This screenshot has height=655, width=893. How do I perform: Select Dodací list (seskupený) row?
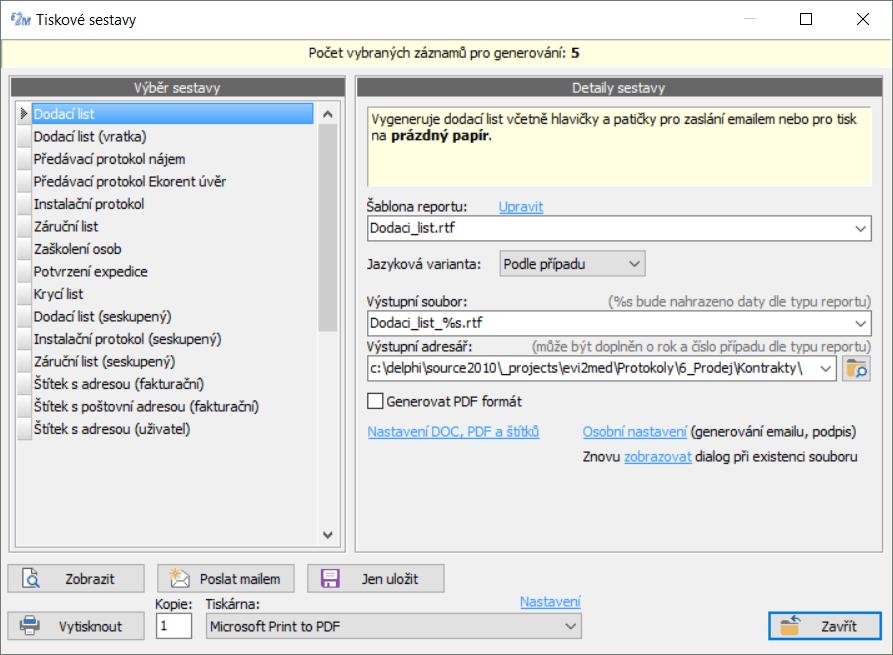tap(173, 317)
